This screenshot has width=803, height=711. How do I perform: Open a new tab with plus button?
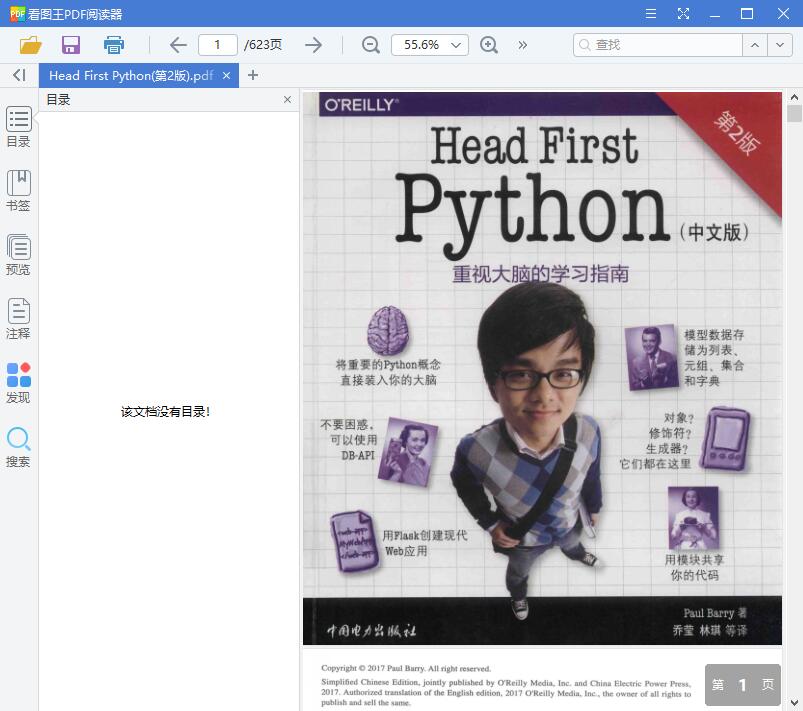[252, 75]
